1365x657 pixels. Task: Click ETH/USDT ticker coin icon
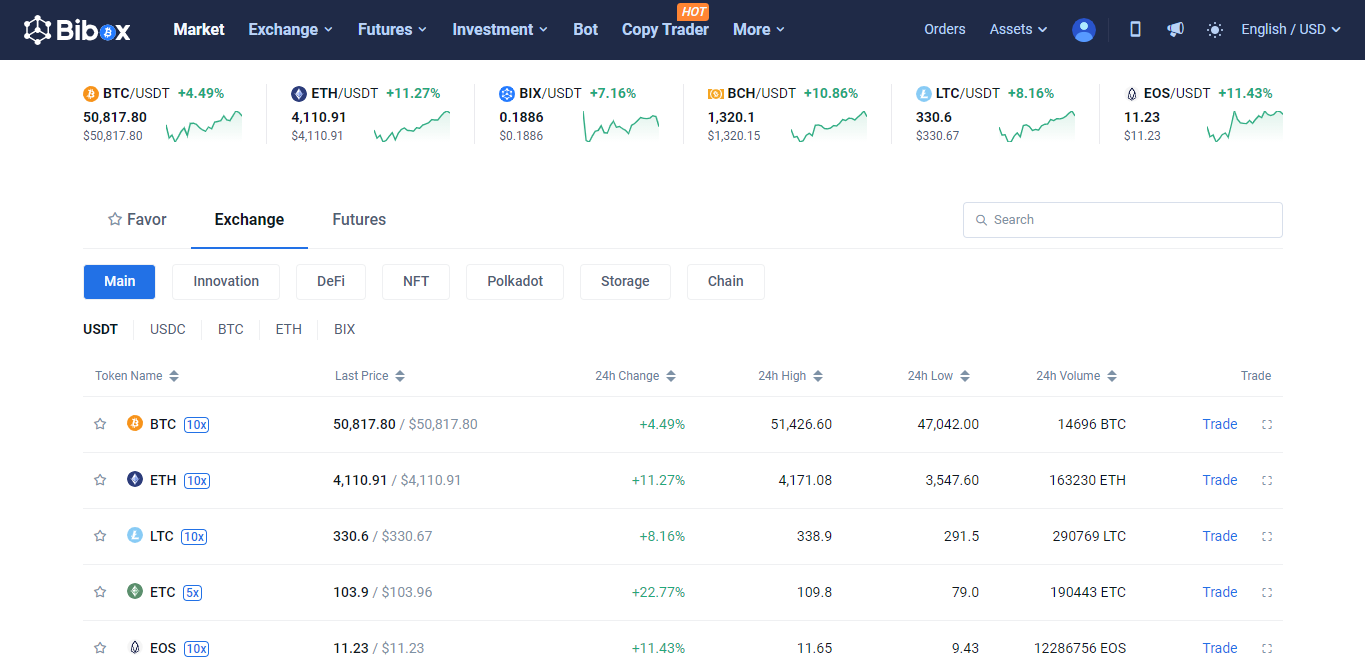[x=299, y=94]
